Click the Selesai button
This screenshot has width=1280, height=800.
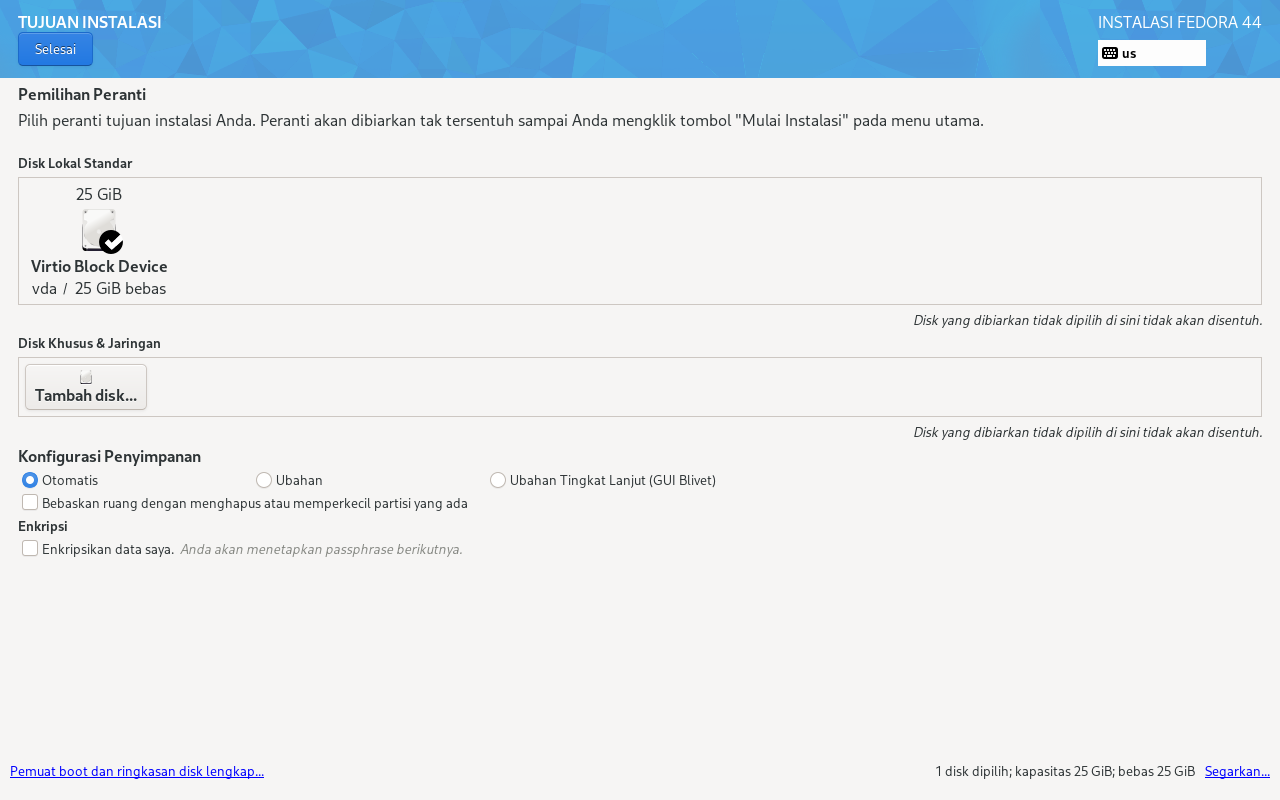point(55,49)
